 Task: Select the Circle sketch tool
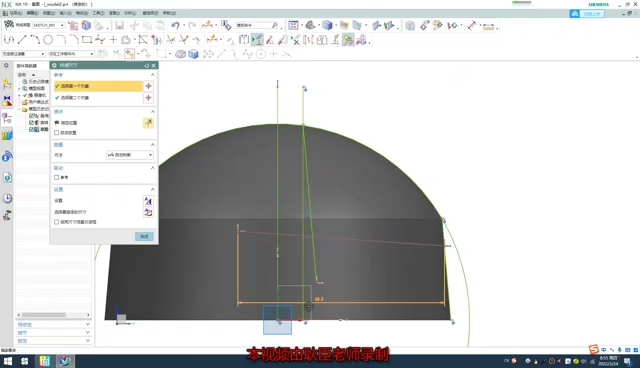coord(48,40)
